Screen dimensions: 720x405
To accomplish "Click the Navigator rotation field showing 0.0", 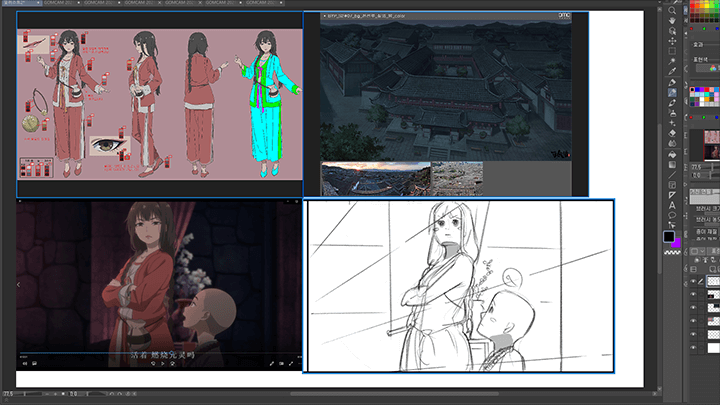I will click(x=697, y=175).
